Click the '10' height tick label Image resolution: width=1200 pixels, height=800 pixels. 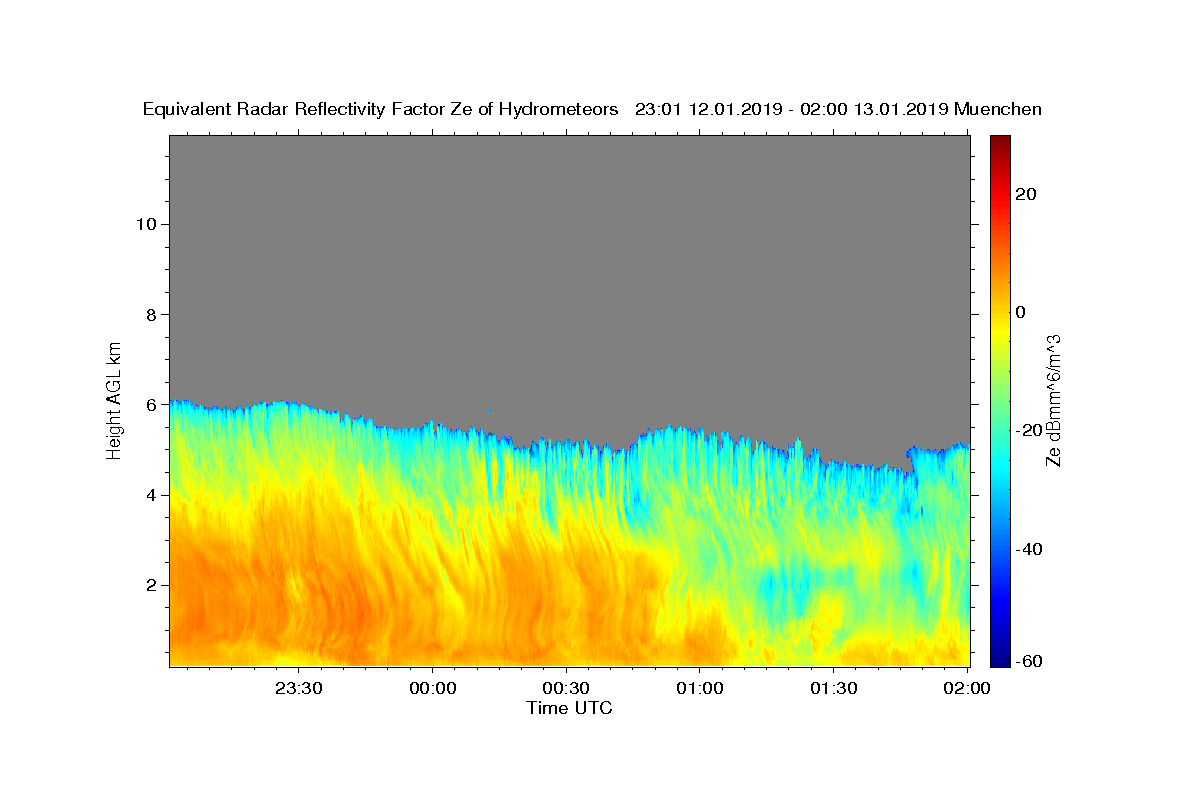[x=145, y=224]
